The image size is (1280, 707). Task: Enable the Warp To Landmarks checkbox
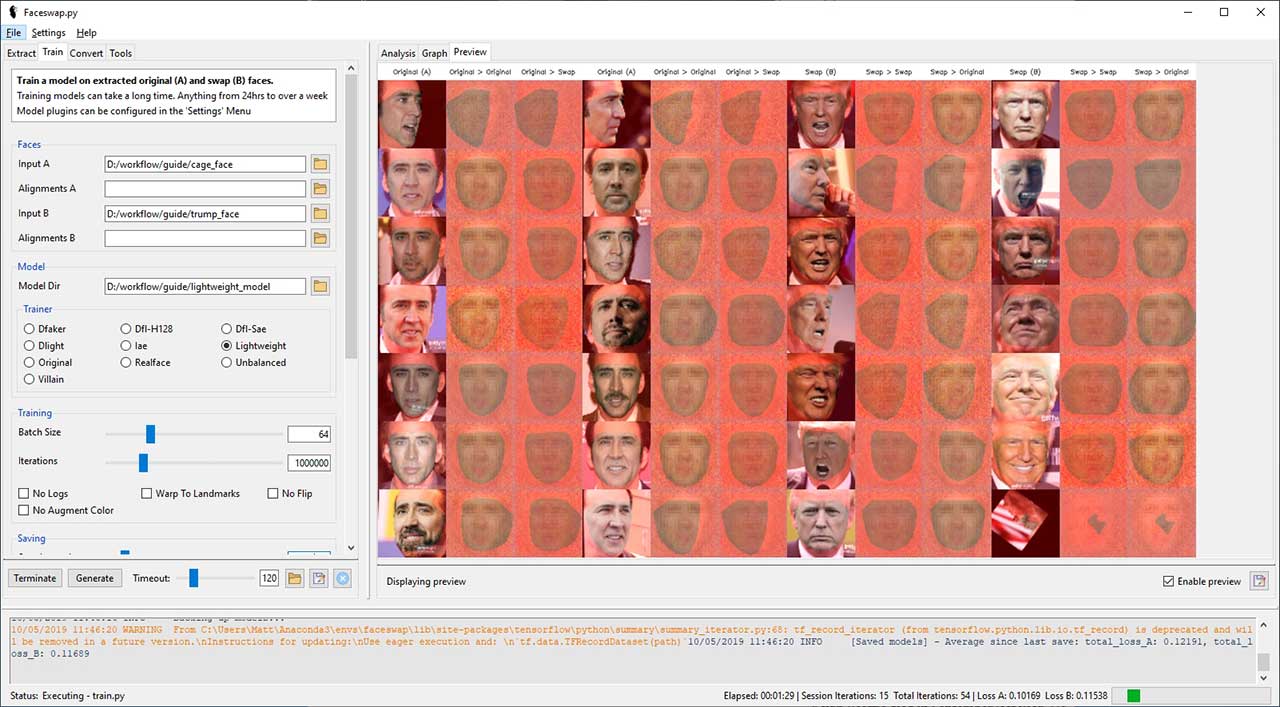147,494
